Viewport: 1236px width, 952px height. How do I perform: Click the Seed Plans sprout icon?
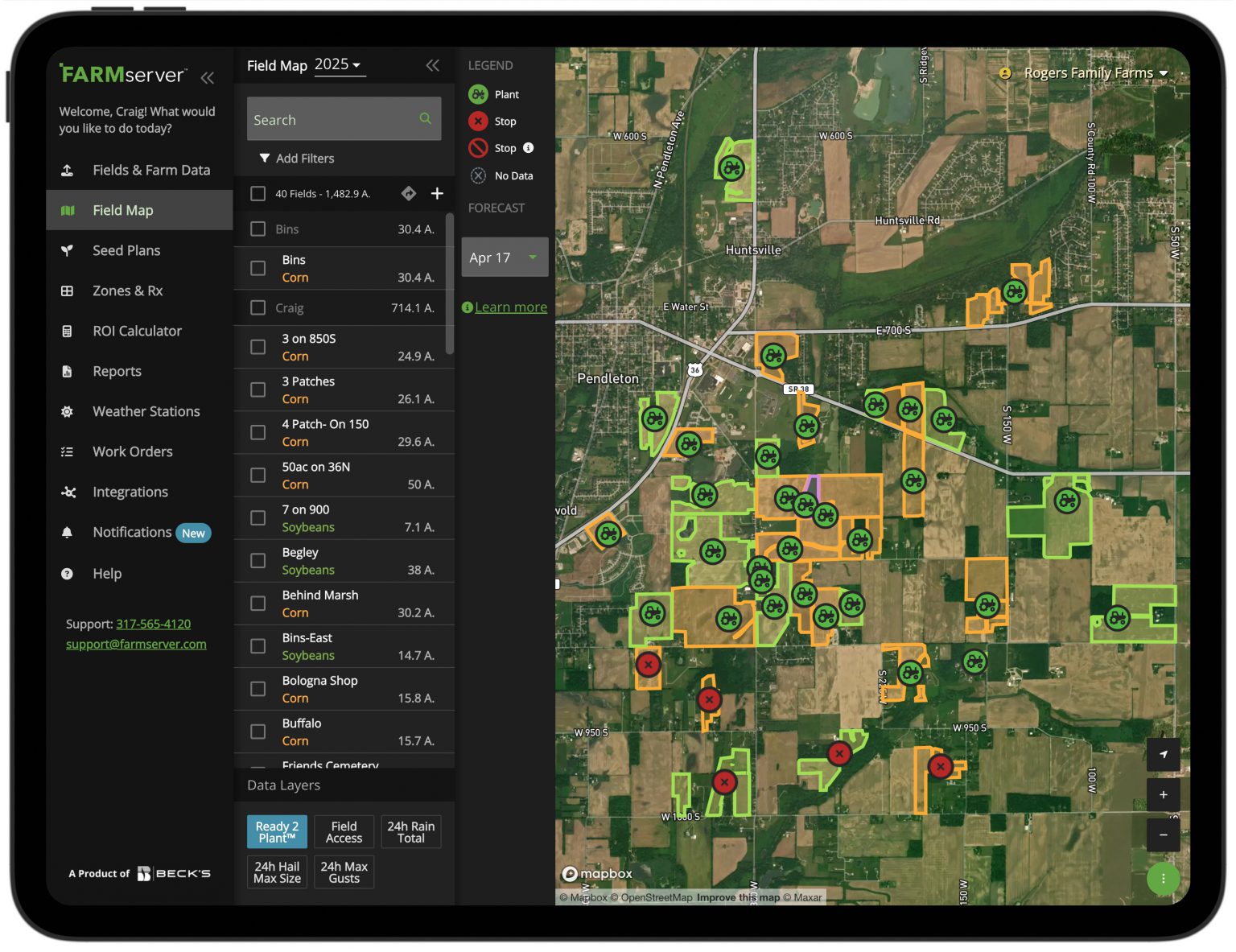pos(68,250)
